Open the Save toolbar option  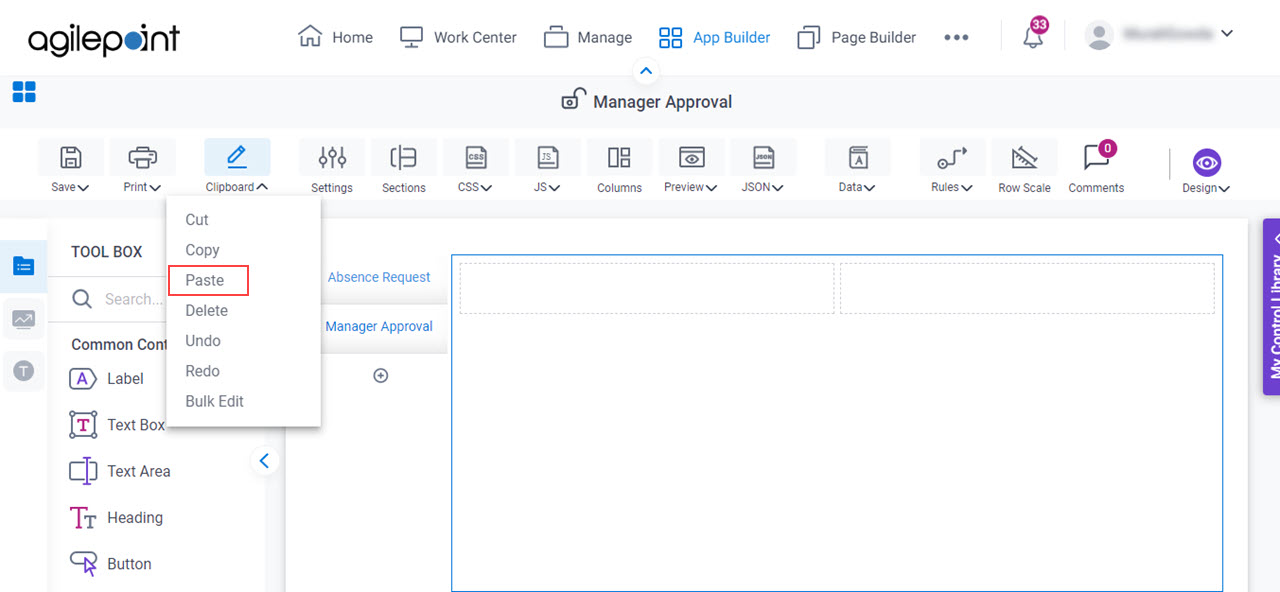70,167
